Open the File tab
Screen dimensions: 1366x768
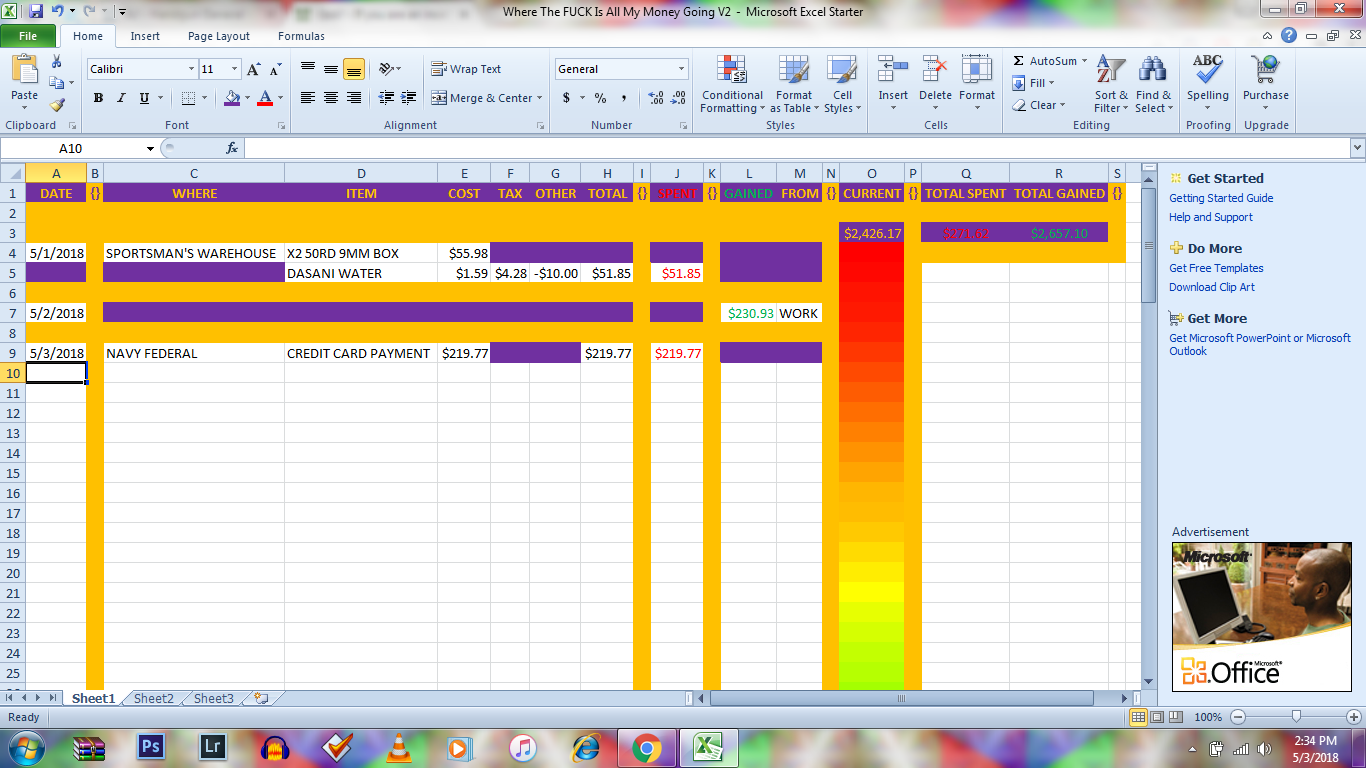pos(28,36)
